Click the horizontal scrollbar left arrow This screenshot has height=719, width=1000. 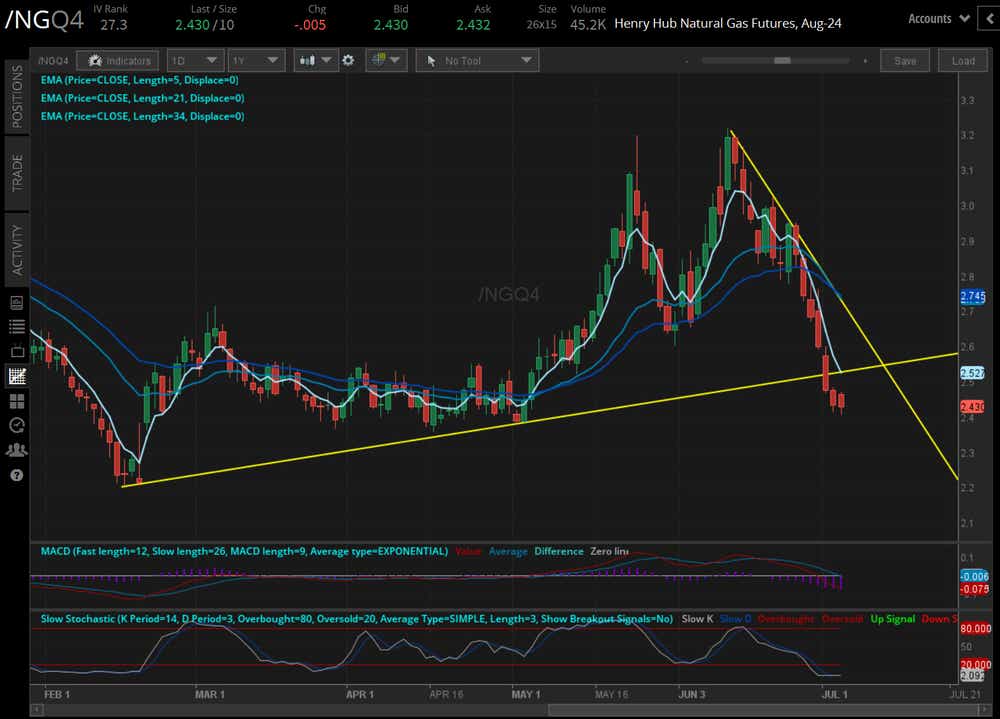[37, 710]
